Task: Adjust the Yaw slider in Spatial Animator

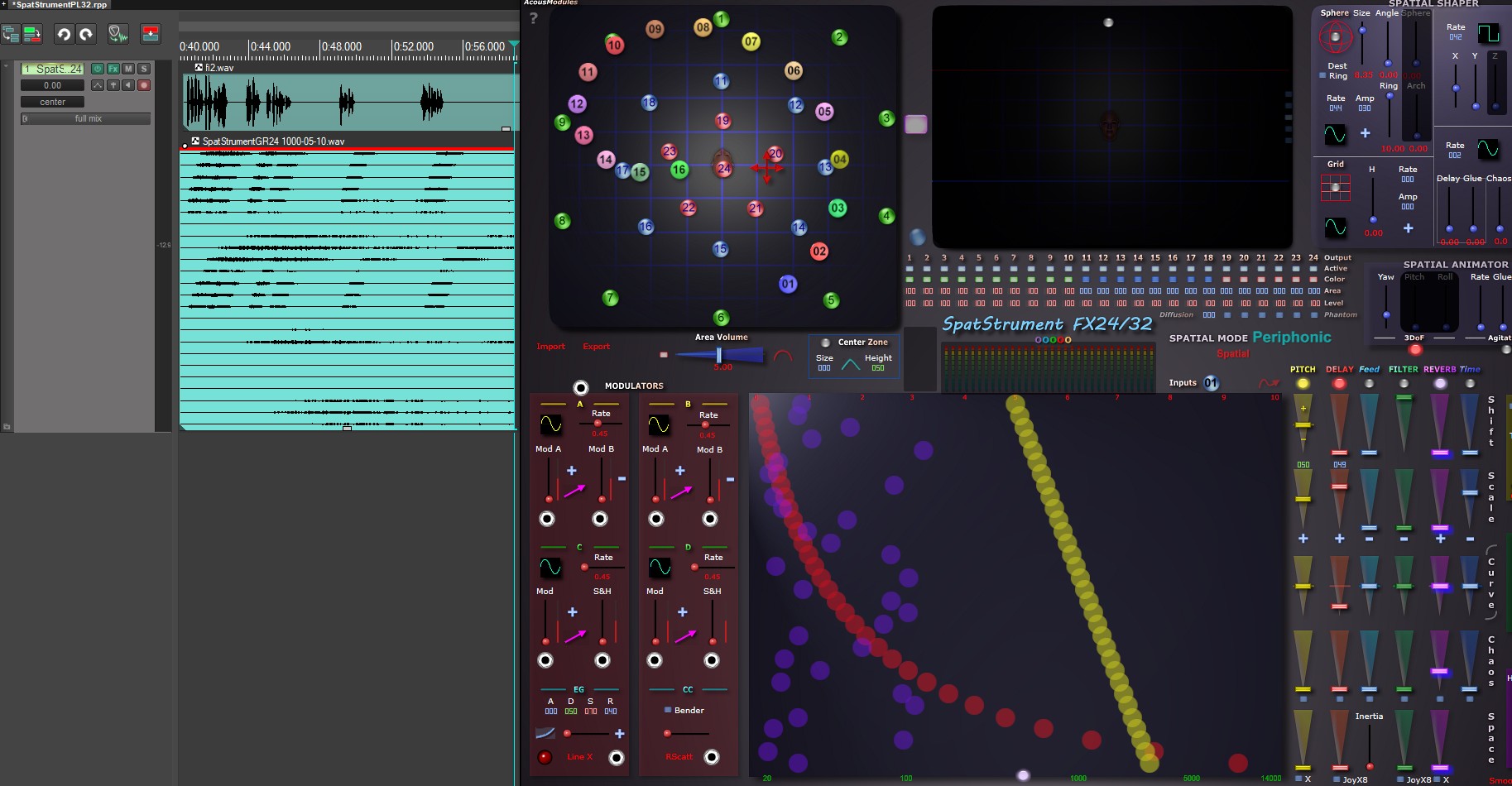Action: (x=1386, y=306)
